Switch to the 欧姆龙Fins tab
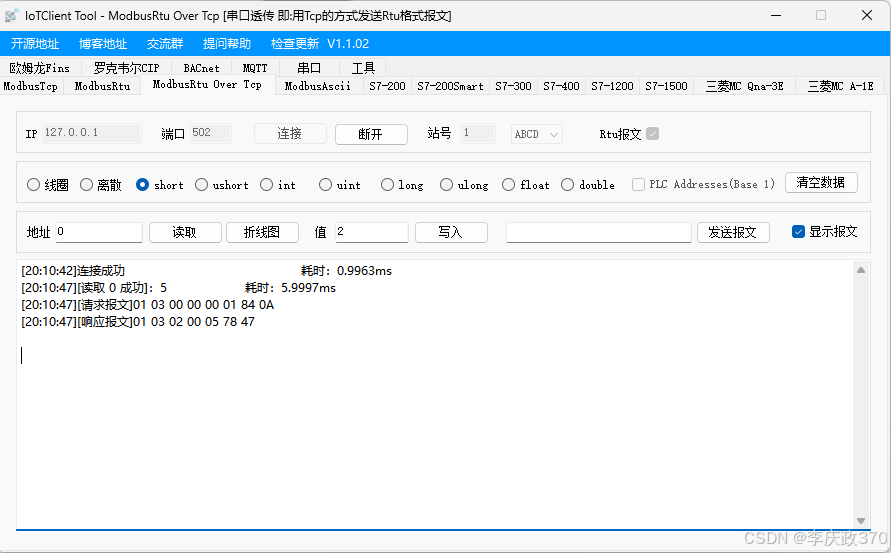891x553 pixels. pyautogui.click(x=40, y=68)
